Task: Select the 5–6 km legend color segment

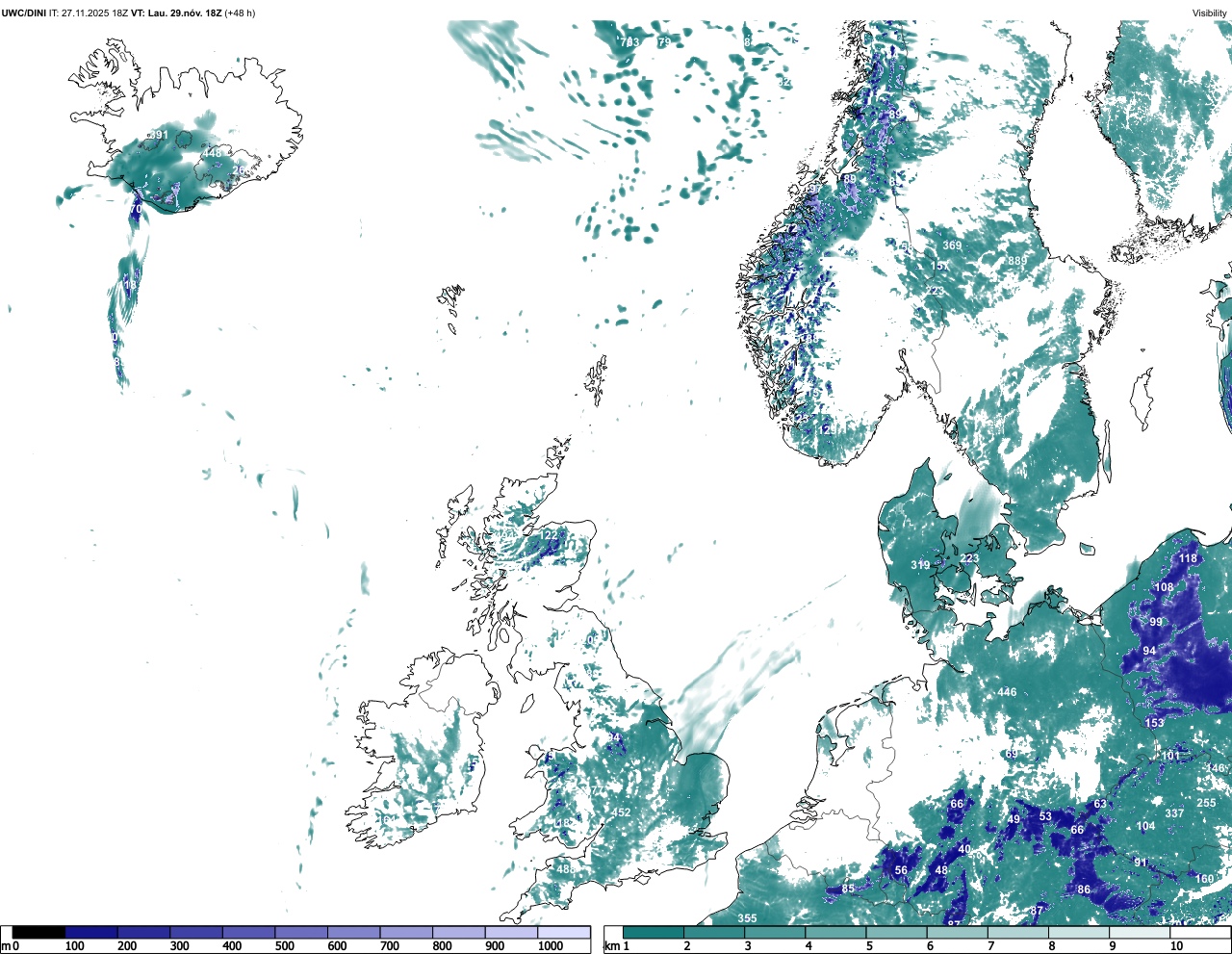Action: 897,932
